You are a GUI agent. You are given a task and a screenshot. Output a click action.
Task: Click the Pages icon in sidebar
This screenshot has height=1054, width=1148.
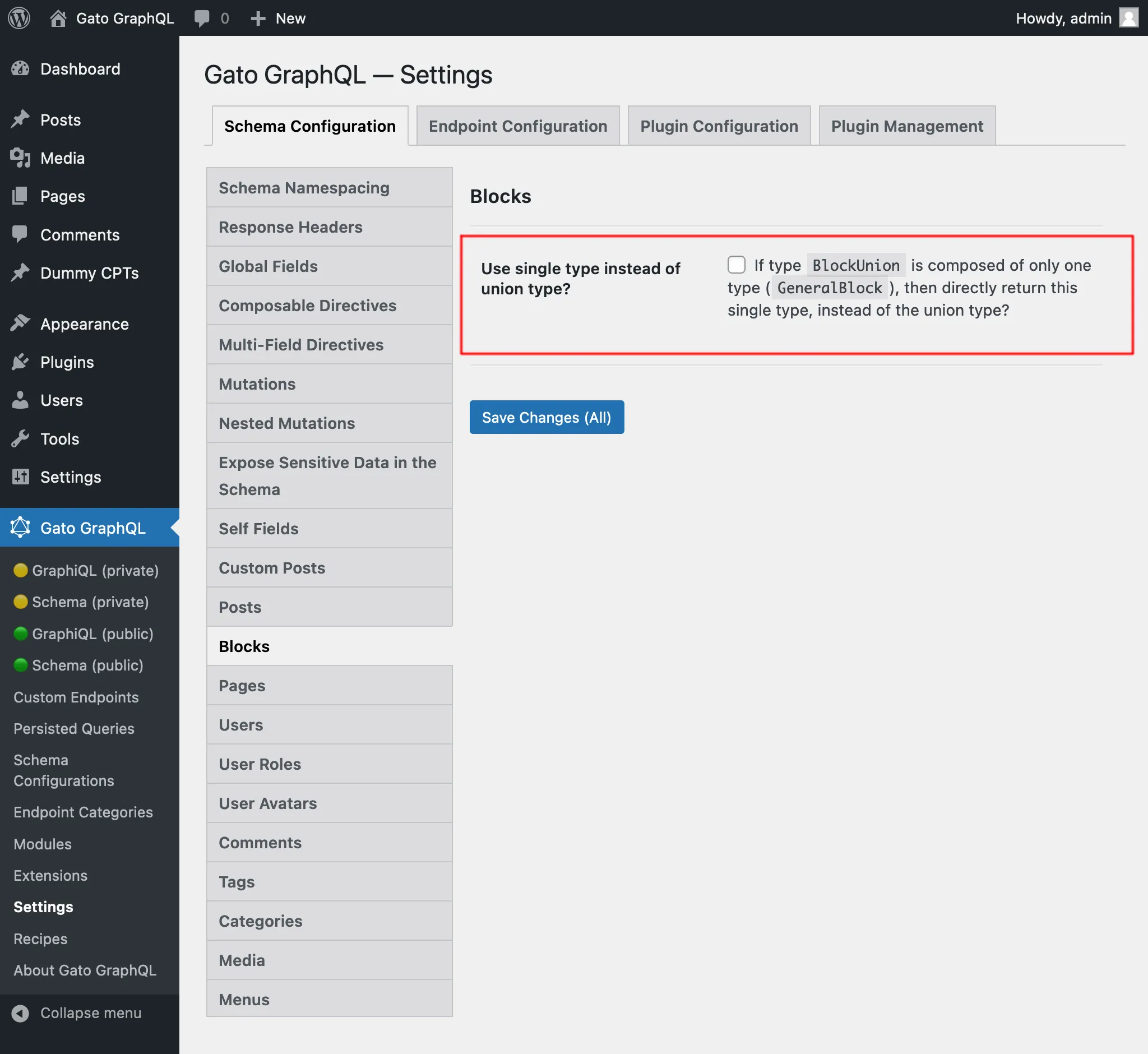tap(20, 196)
